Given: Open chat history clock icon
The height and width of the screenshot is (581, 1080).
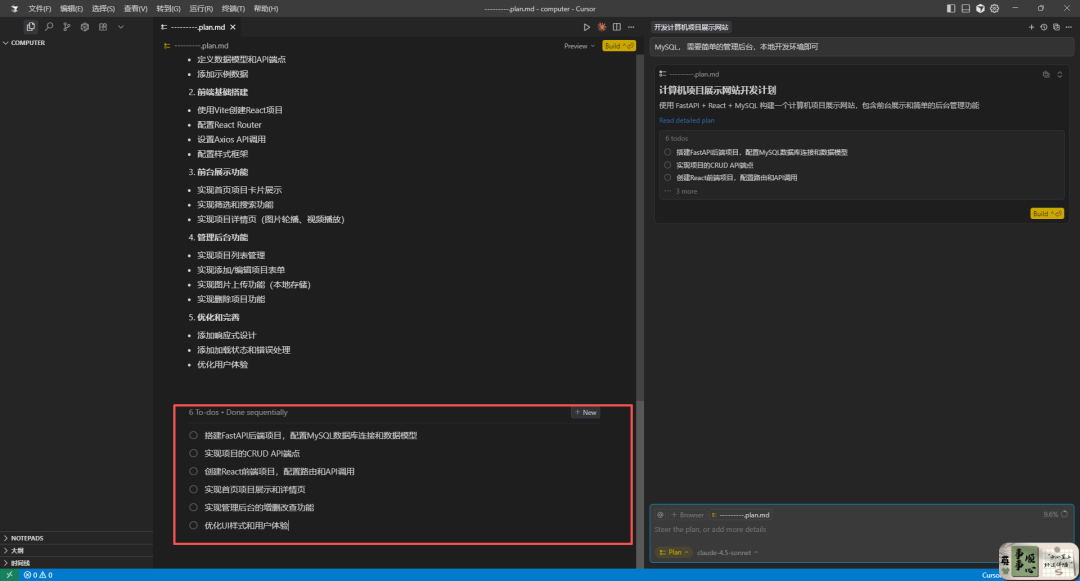Looking at the screenshot, I should (1043, 27).
